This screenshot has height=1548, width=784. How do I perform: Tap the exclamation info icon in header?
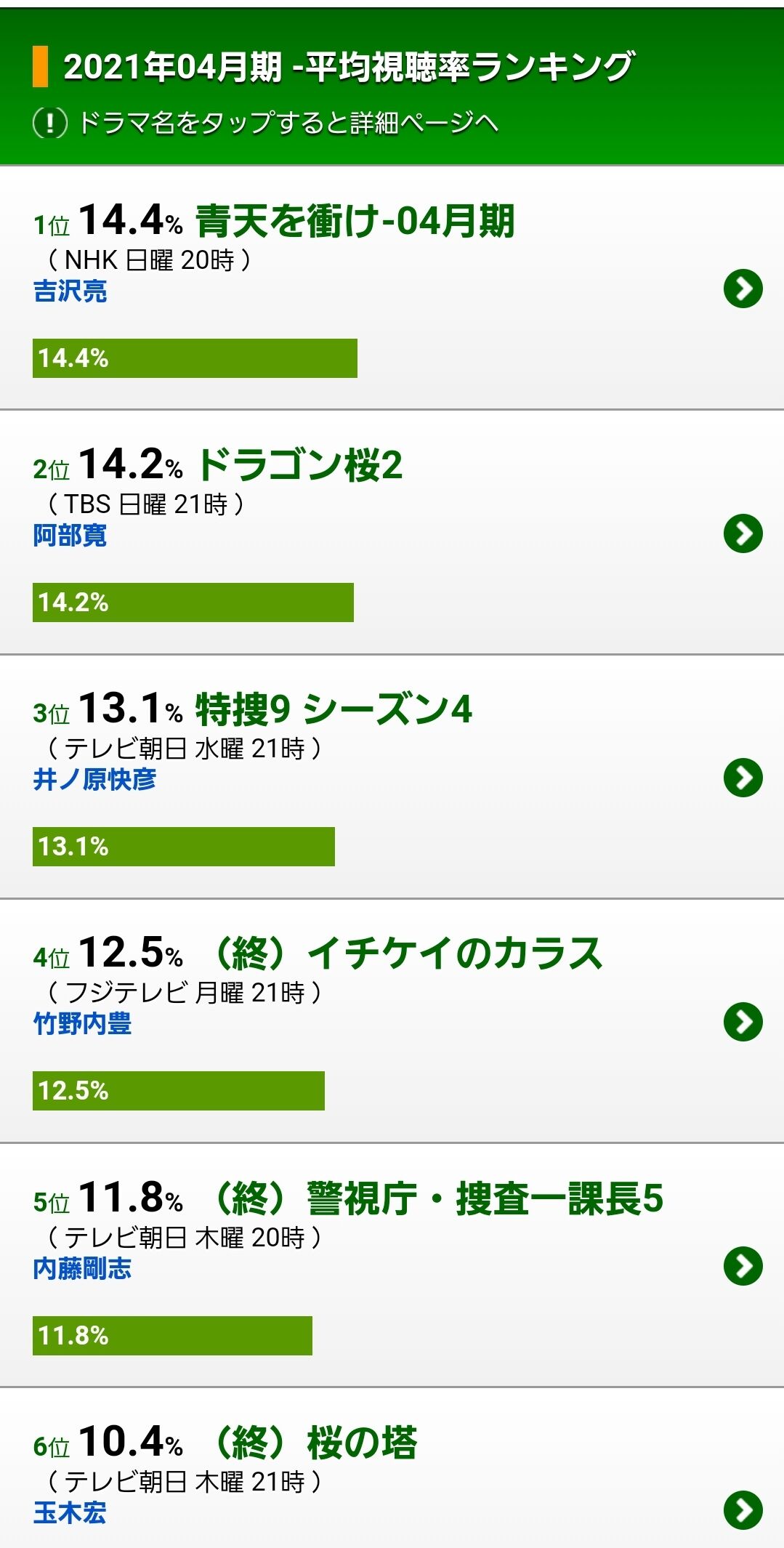[x=50, y=122]
